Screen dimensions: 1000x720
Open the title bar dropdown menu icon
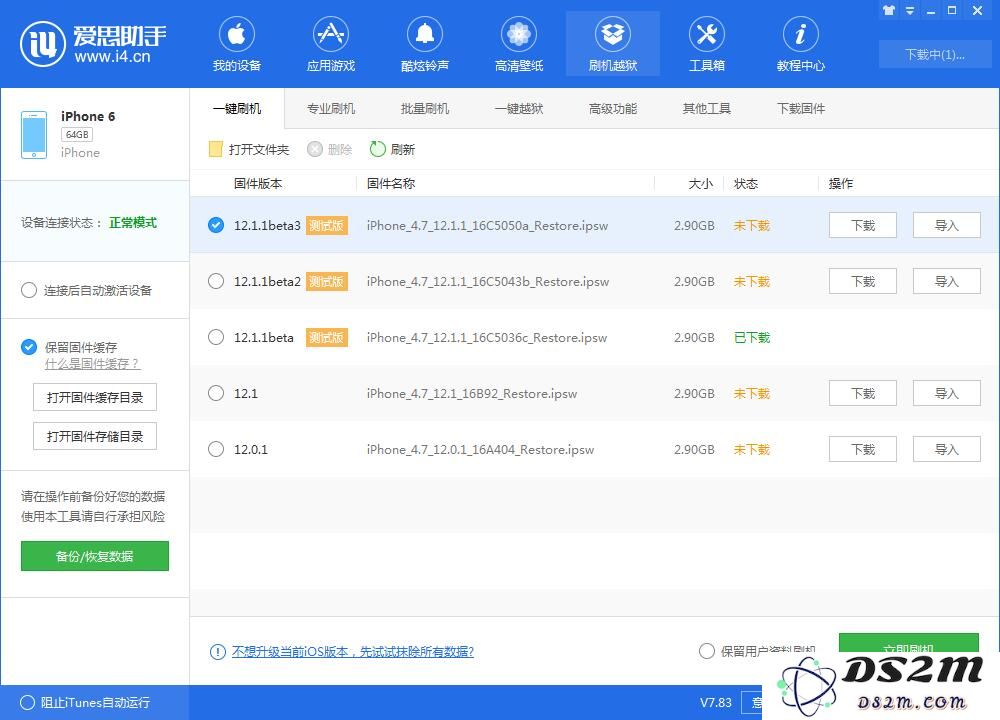pyautogui.click(x=910, y=10)
